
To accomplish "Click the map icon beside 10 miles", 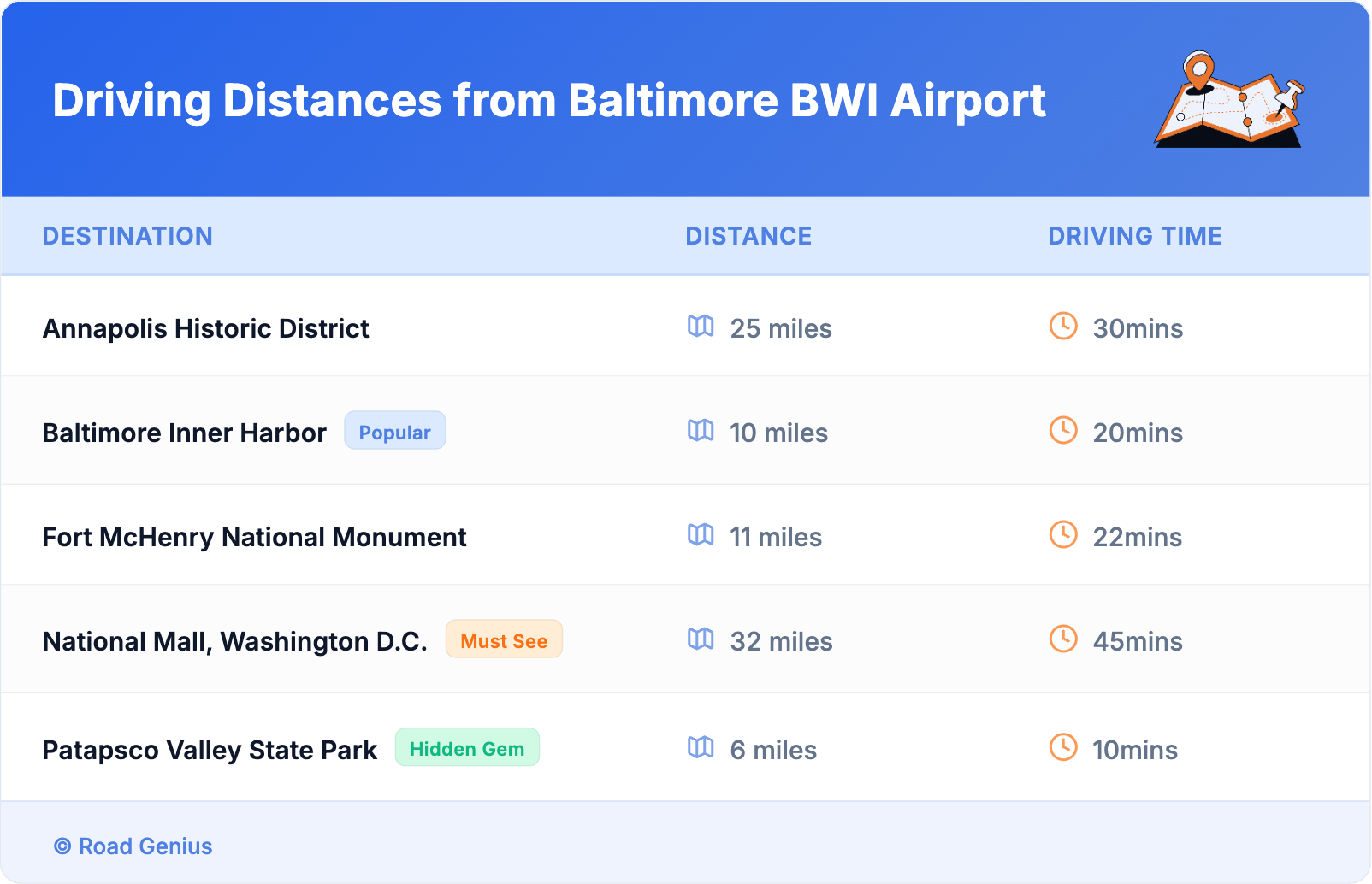I will pos(701,431).
